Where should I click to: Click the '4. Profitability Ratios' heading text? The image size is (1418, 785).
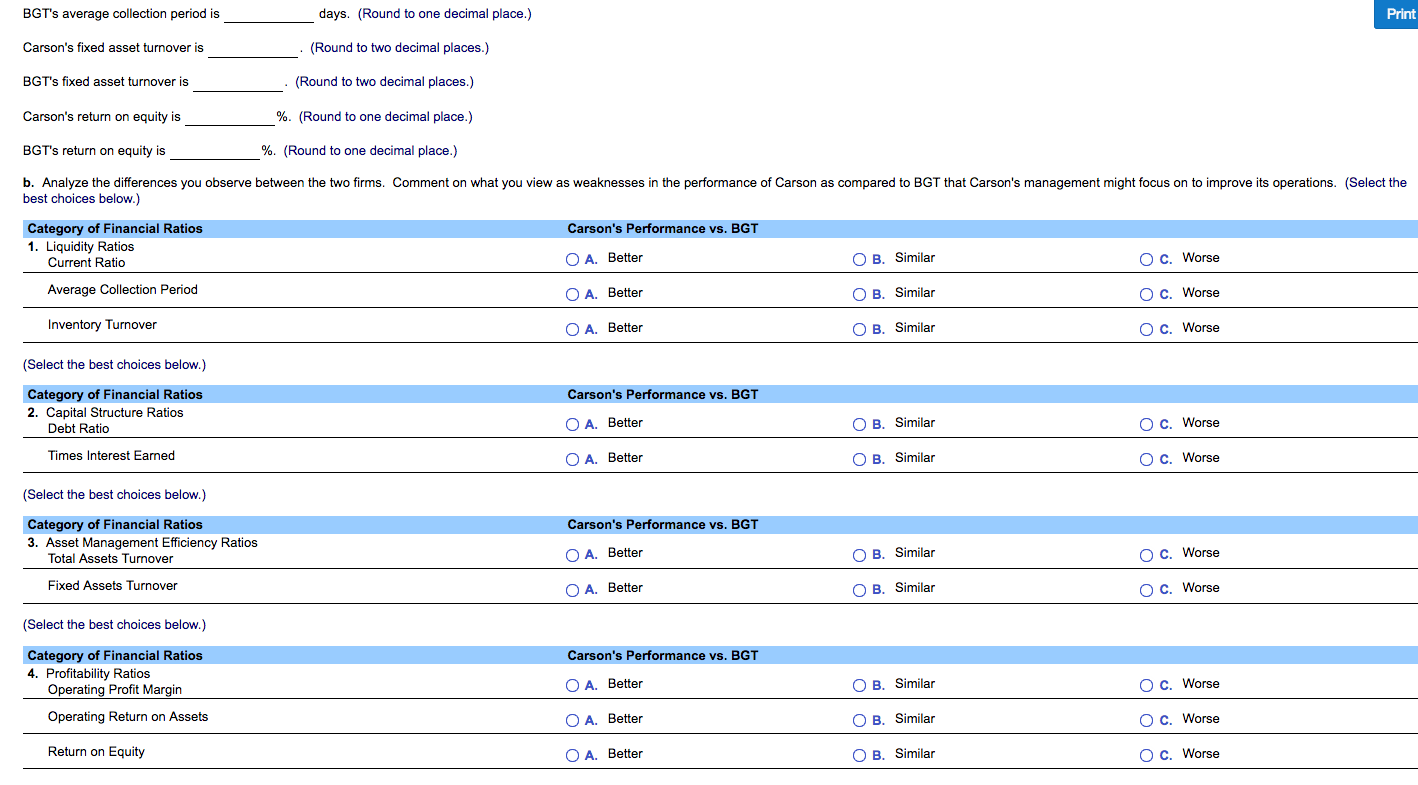click(89, 674)
